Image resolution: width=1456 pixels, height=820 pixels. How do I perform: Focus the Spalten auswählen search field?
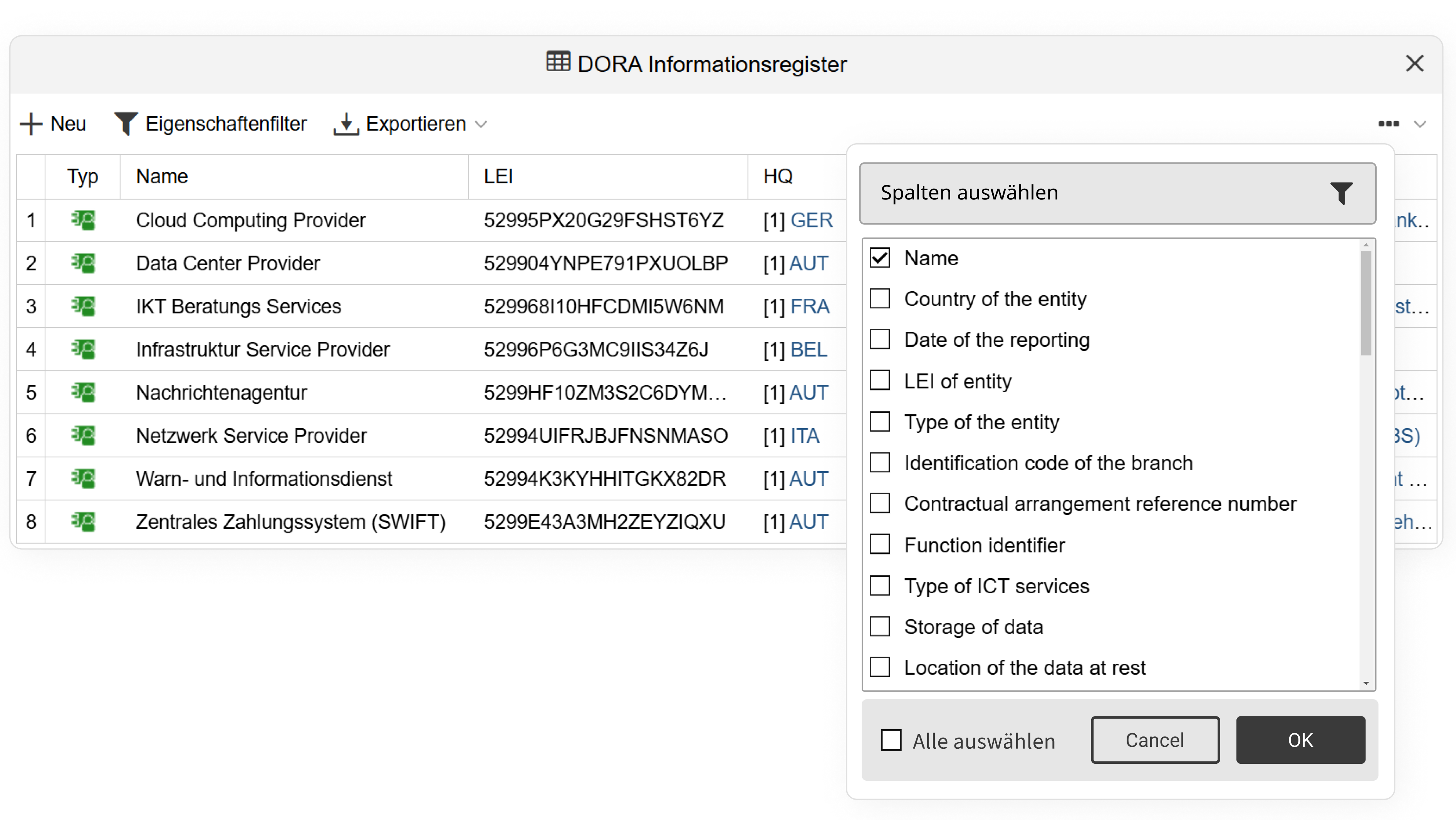coord(1117,193)
